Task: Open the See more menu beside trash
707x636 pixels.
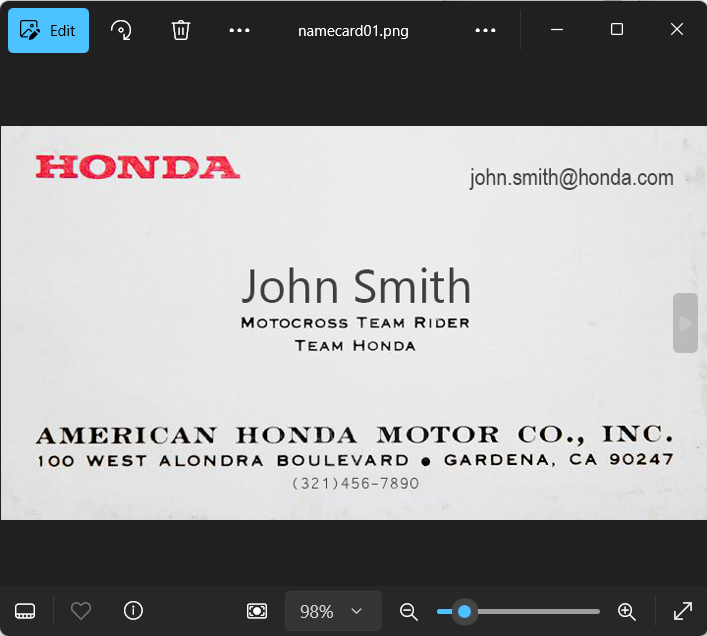Action: (x=239, y=31)
